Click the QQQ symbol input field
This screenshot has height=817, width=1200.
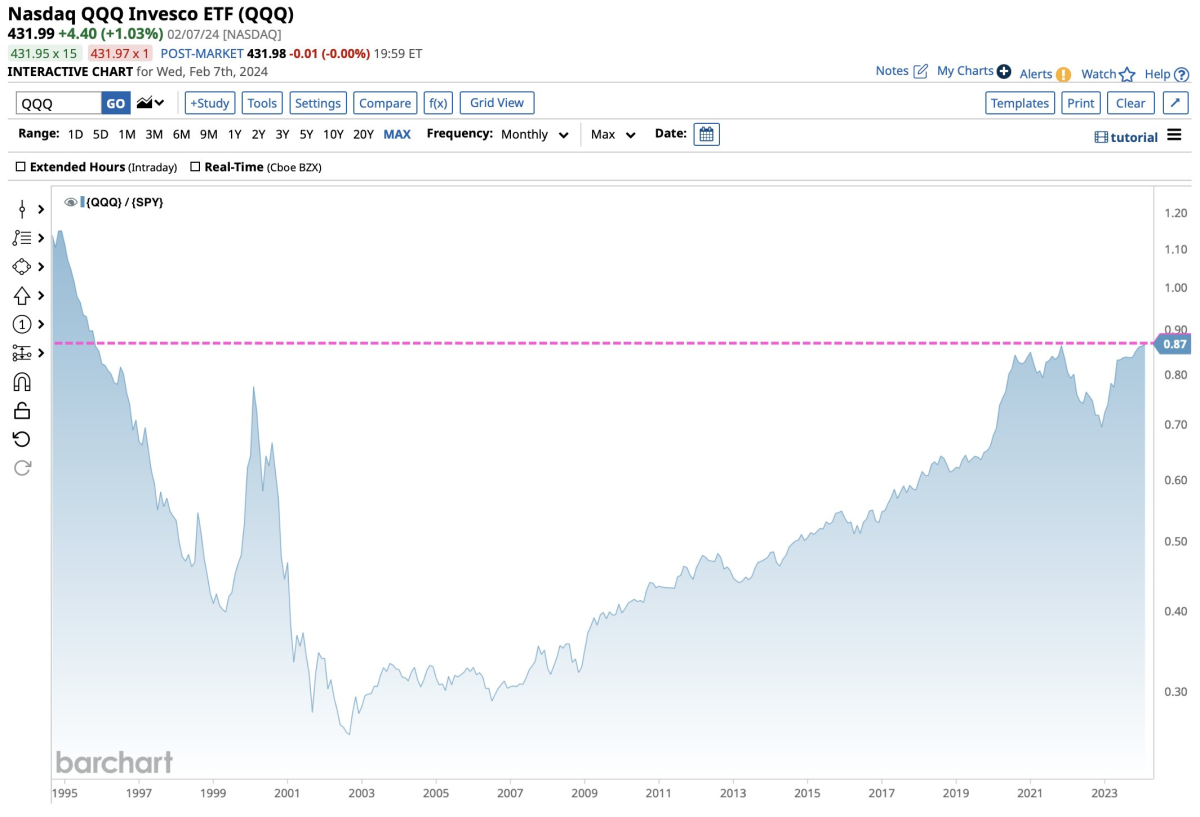tap(58, 103)
